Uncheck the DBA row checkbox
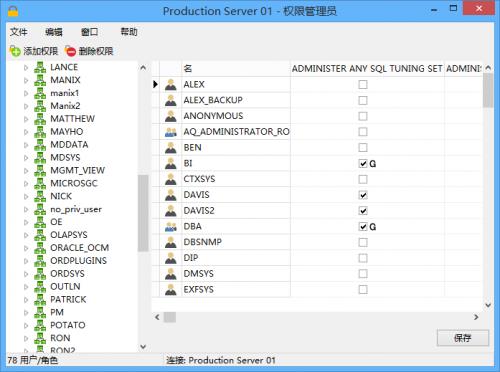The image size is (500, 372). pos(363,227)
